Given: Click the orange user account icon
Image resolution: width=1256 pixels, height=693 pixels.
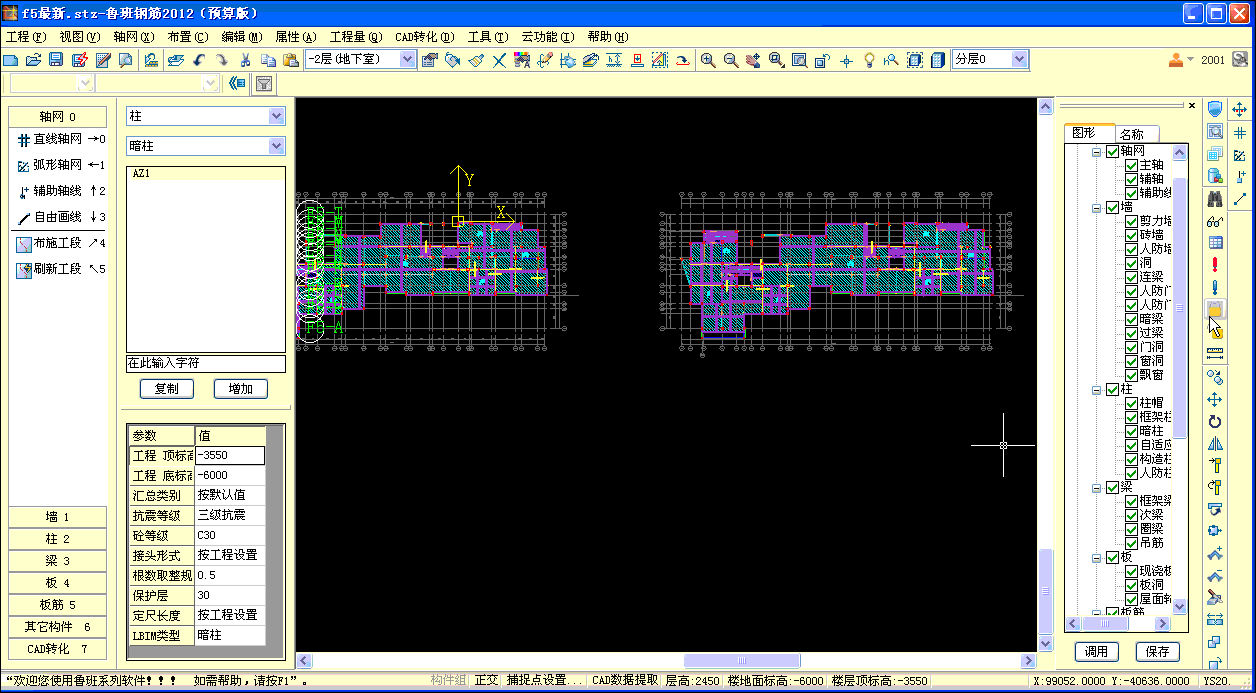Looking at the screenshot, I should click(1177, 60).
